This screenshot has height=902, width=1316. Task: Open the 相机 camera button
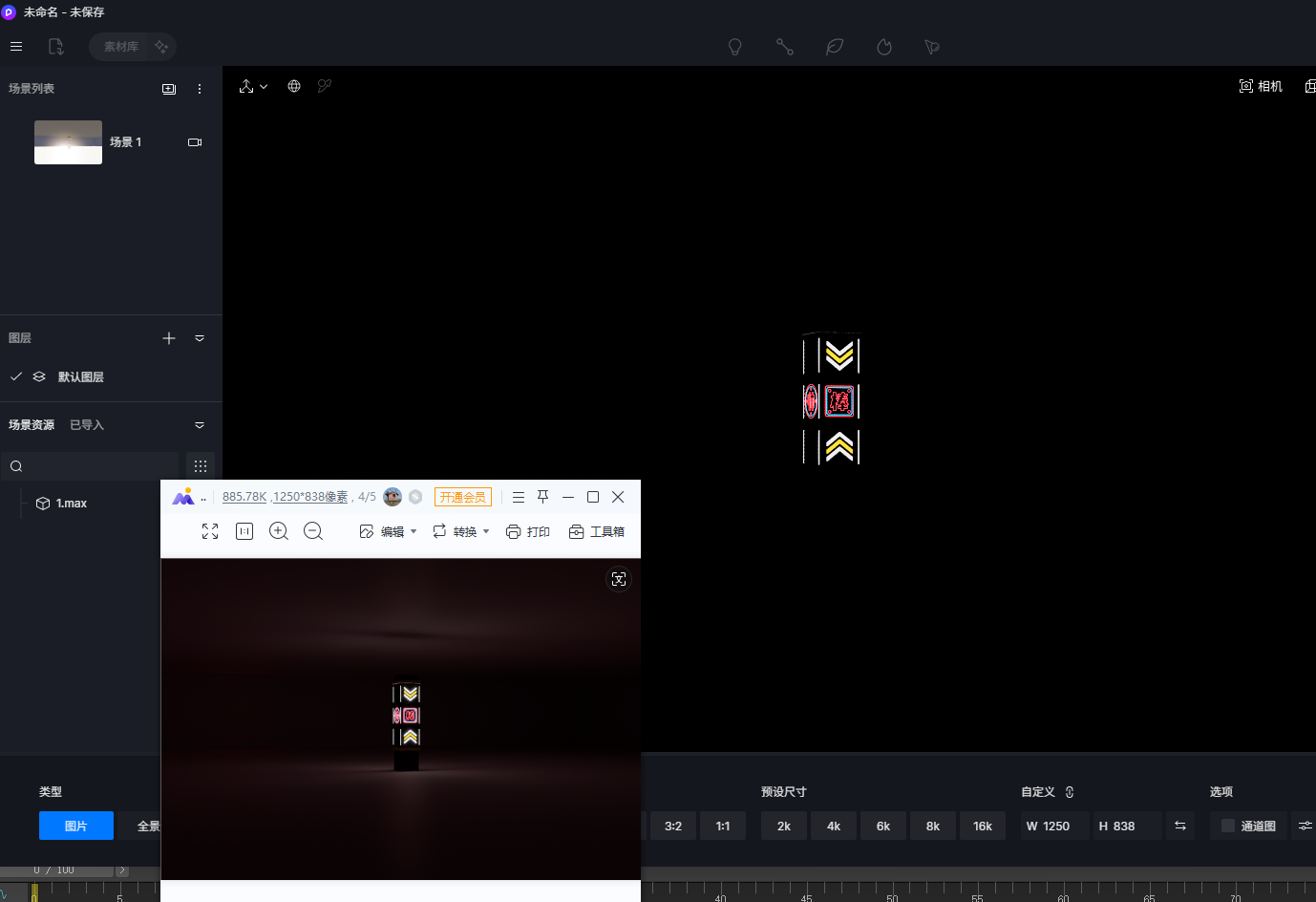[x=1261, y=86]
